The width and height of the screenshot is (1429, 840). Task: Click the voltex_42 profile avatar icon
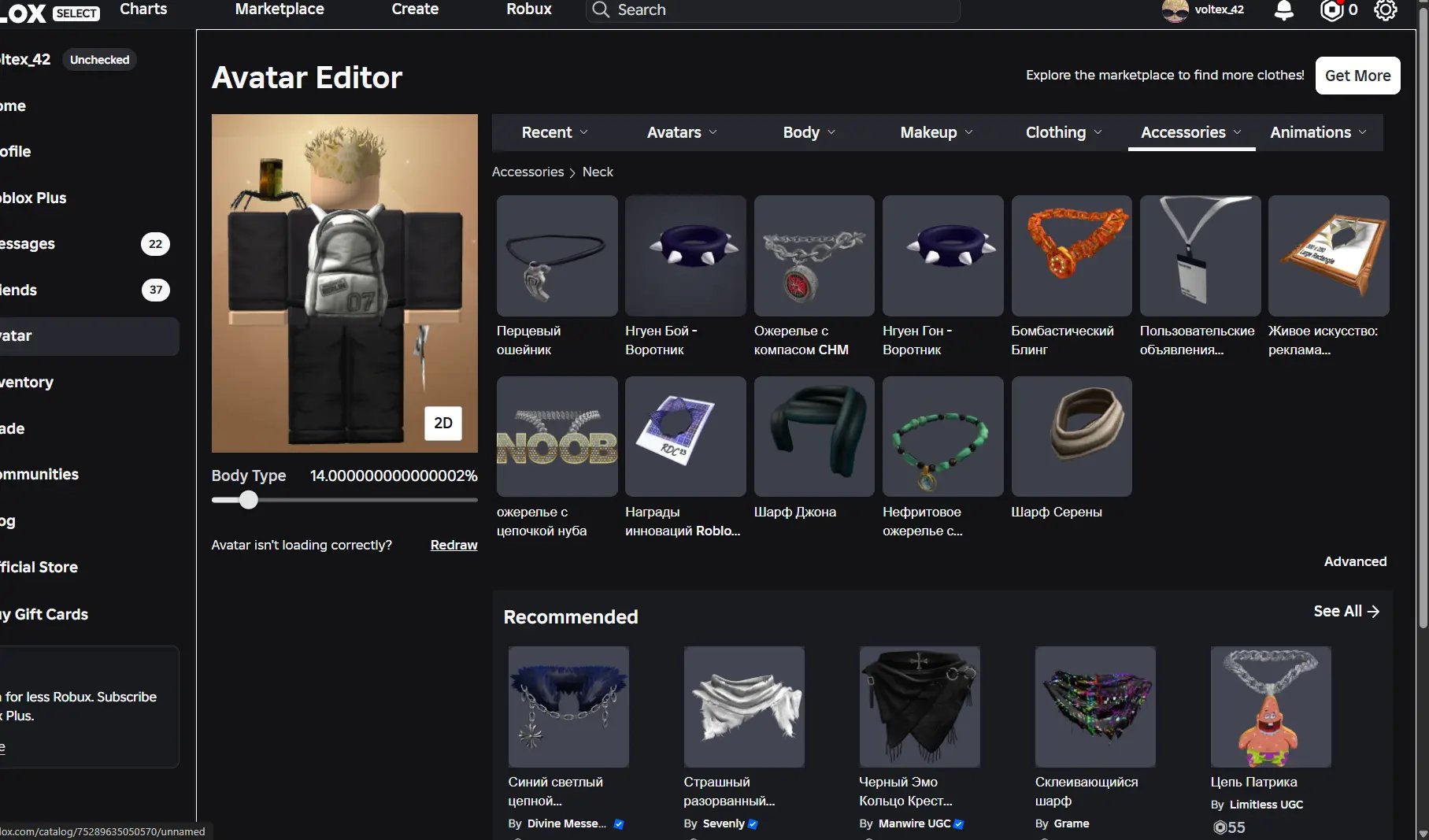[1175, 10]
